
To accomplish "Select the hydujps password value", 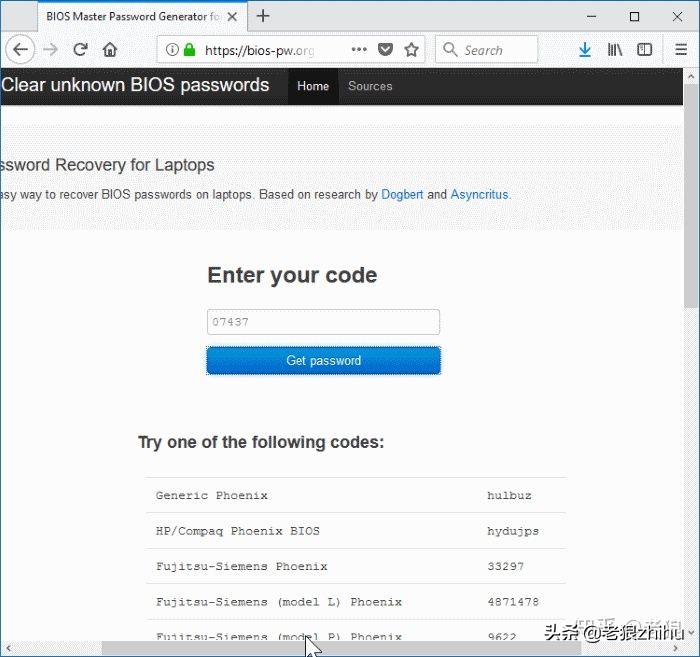I will tap(512, 531).
